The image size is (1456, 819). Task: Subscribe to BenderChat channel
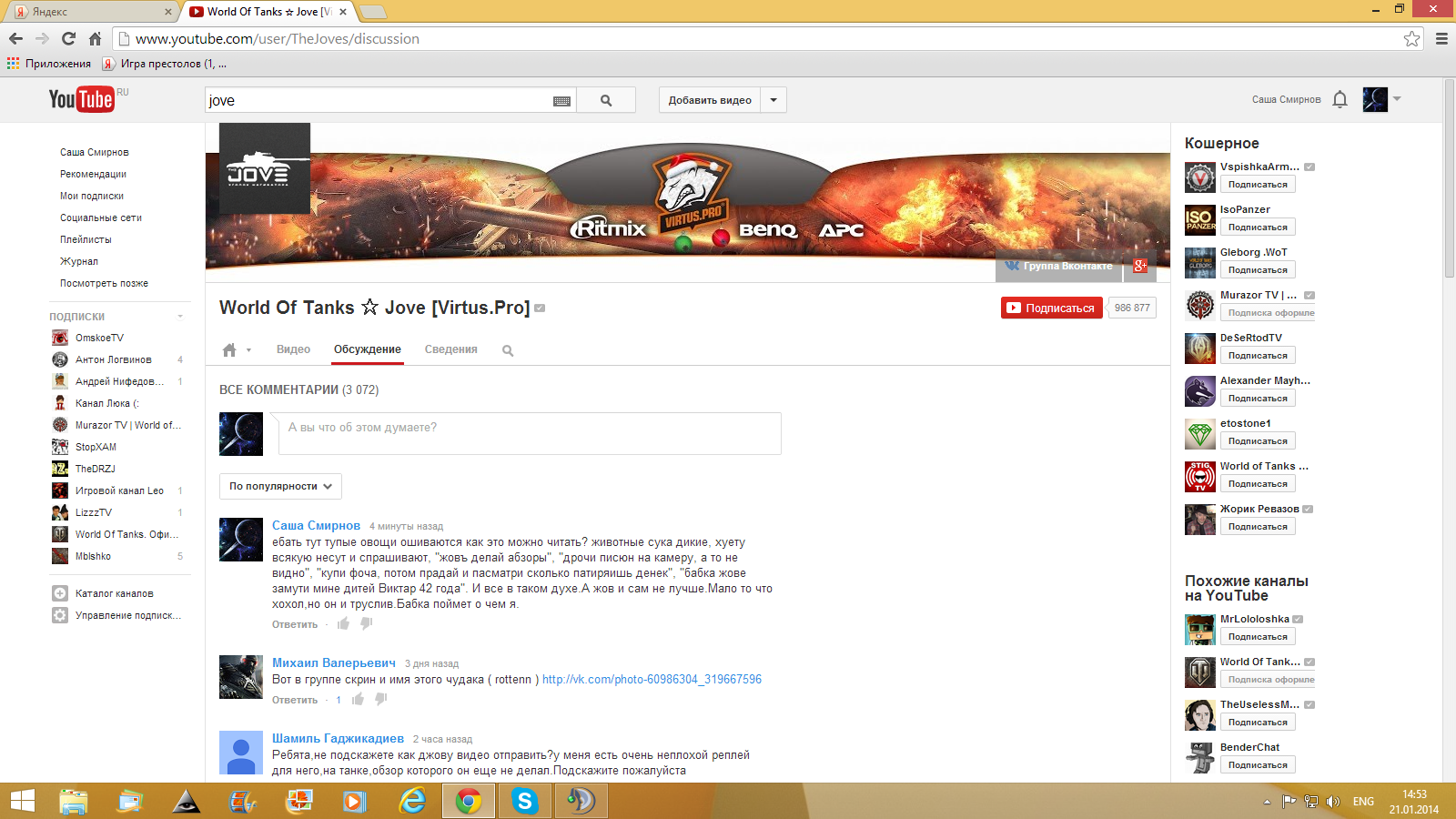(1258, 765)
